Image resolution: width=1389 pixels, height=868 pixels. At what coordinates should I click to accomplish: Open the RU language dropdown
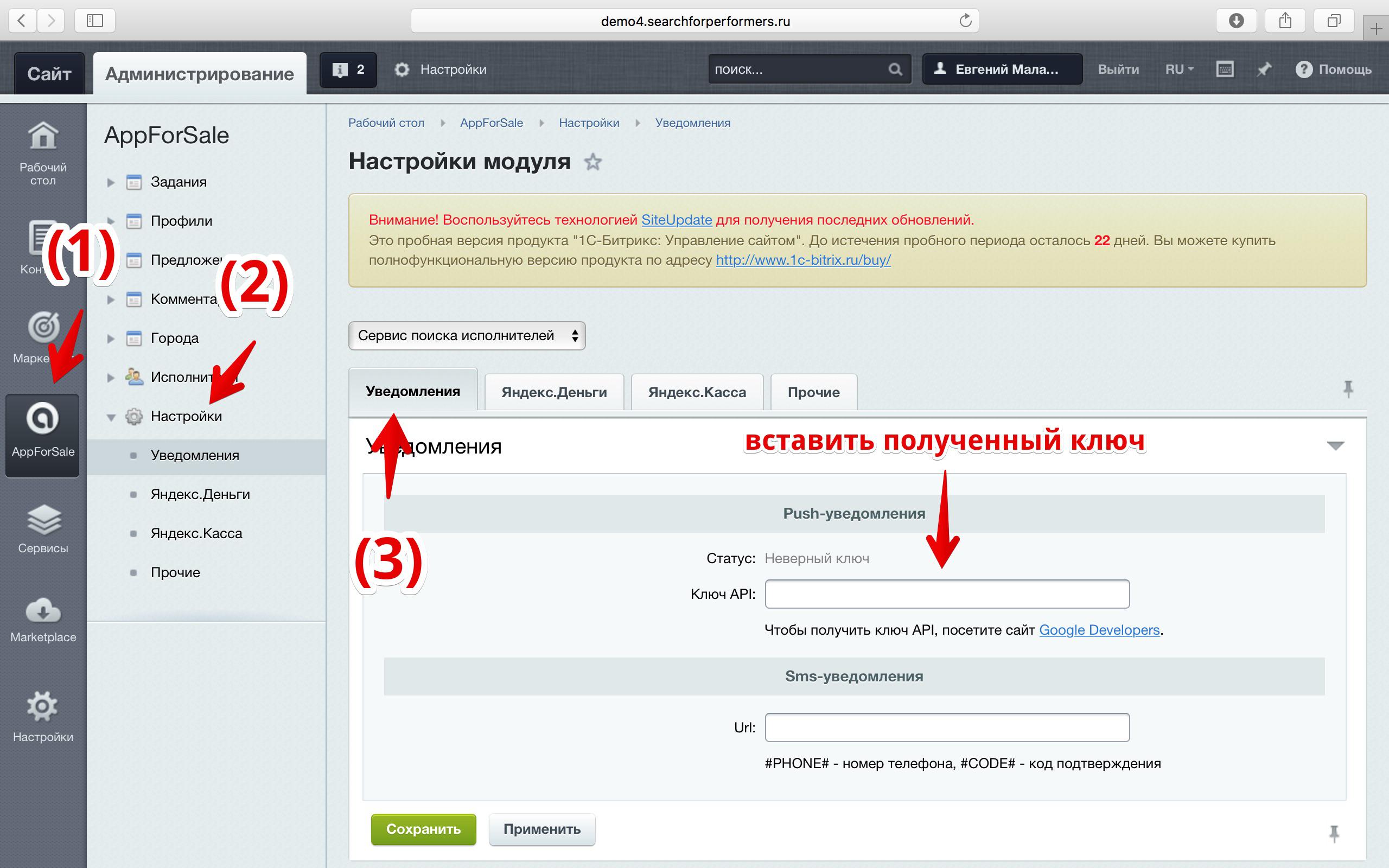pyautogui.click(x=1179, y=69)
